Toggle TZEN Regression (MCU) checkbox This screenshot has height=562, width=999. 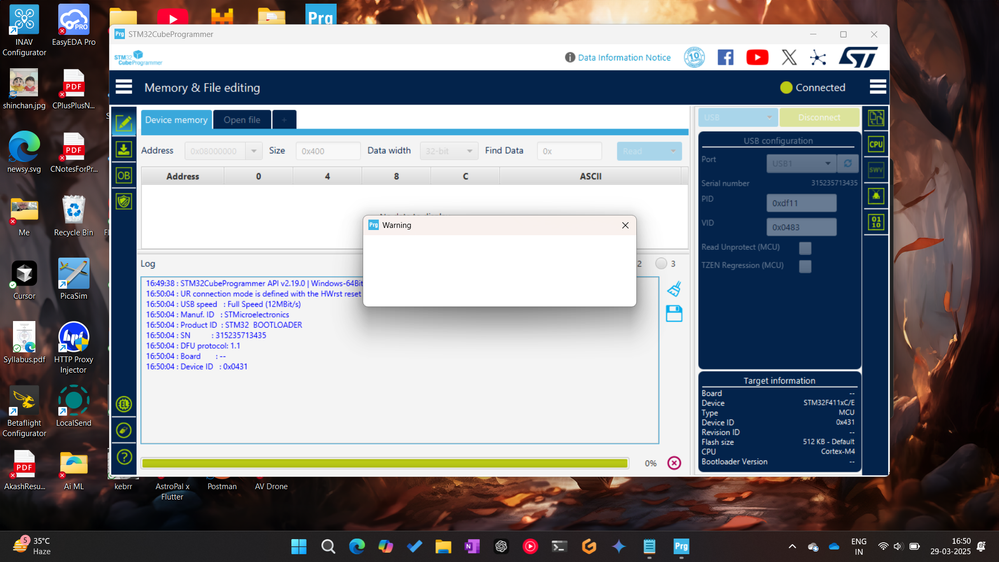click(x=805, y=266)
